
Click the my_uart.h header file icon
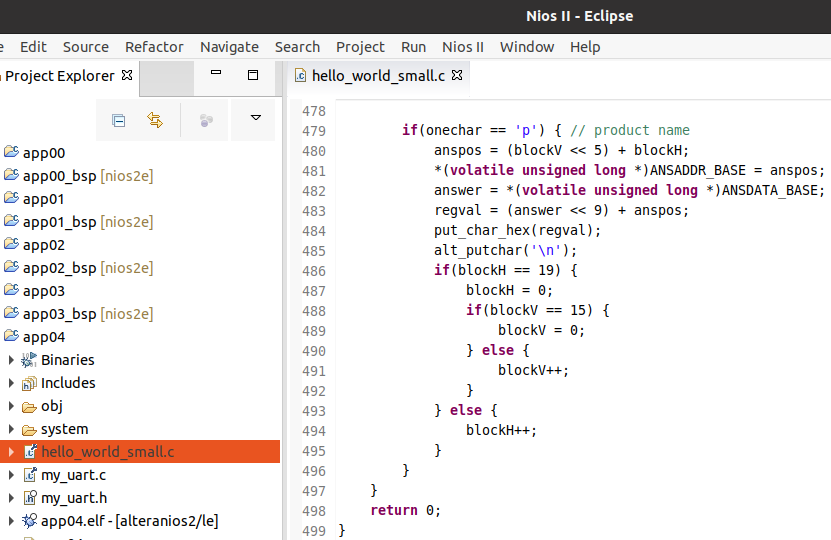(x=30, y=498)
